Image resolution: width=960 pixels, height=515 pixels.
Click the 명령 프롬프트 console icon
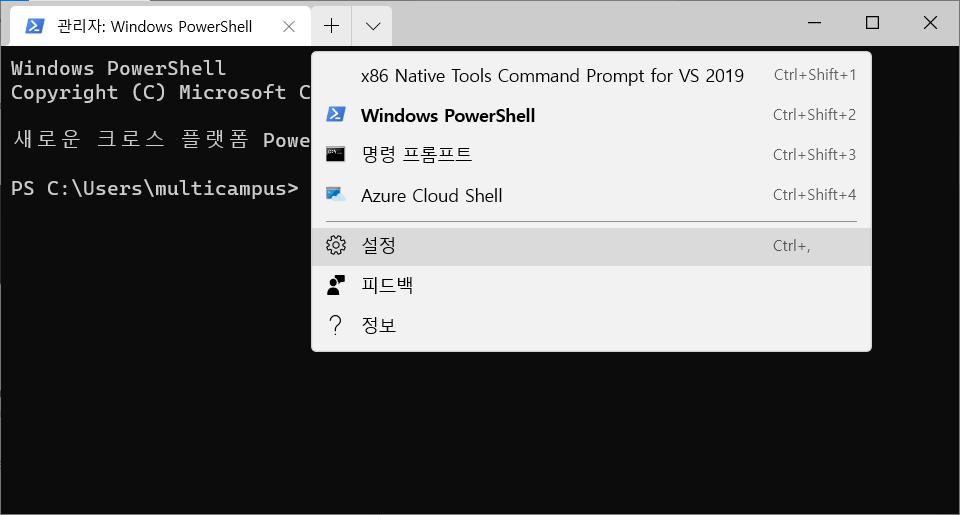pos(336,154)
